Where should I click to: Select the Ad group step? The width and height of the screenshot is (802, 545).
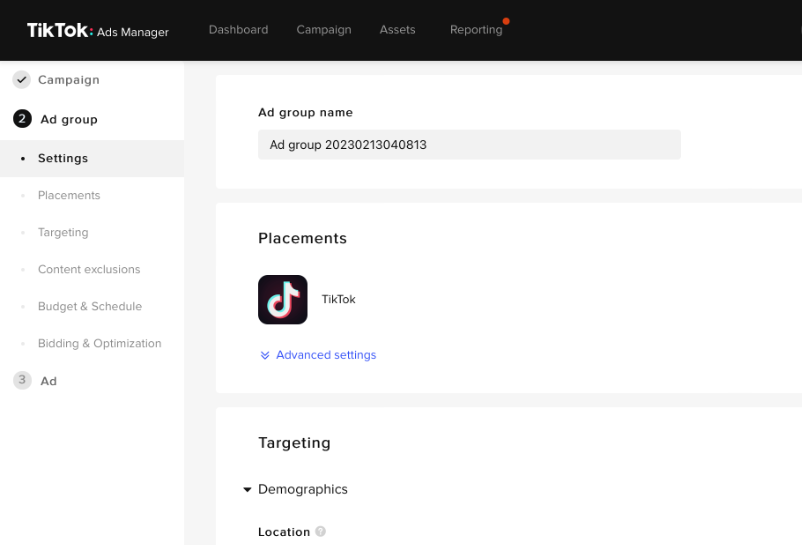[69, 119]
